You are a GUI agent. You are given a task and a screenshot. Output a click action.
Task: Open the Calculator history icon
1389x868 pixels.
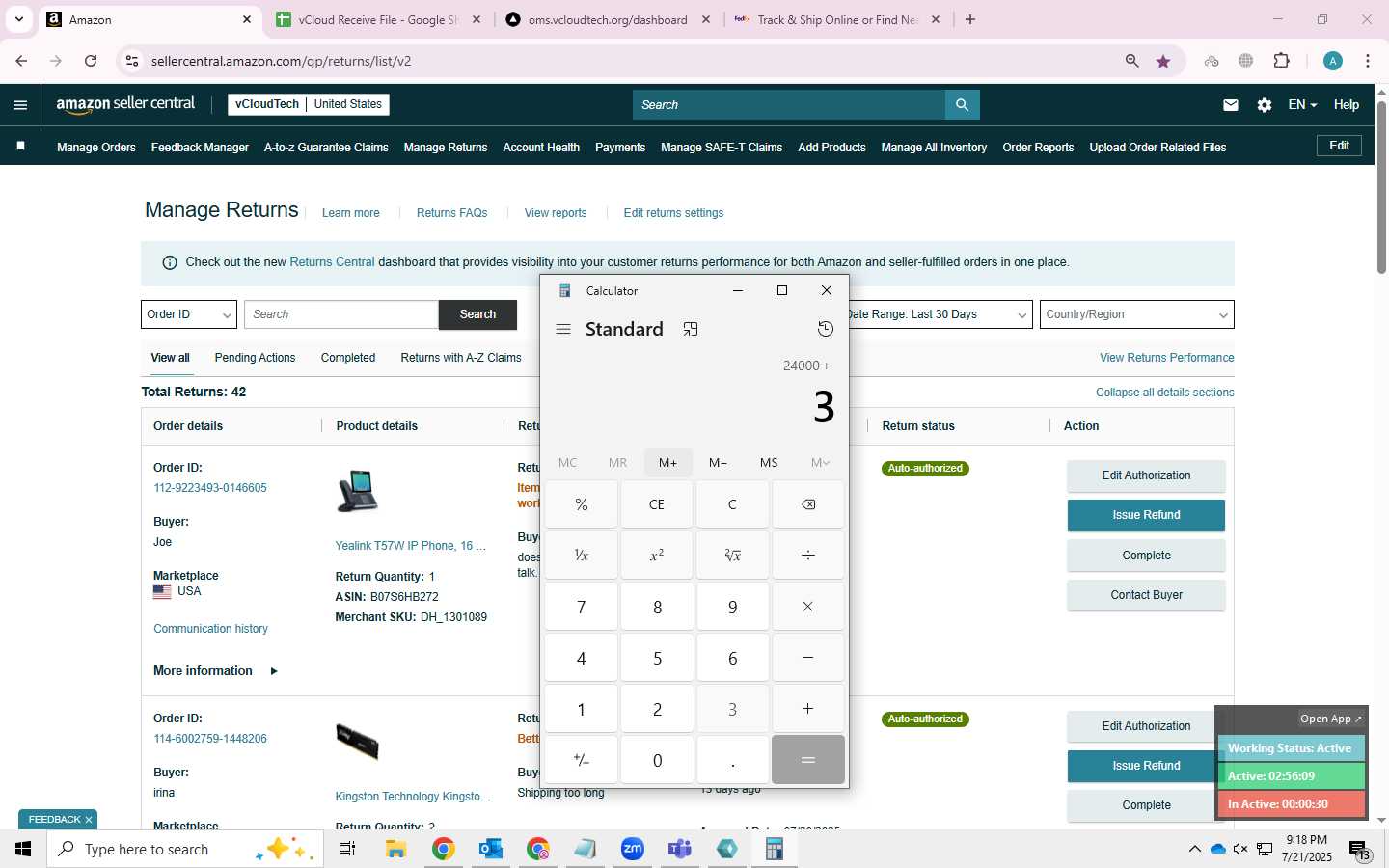(x=826, y=330)
